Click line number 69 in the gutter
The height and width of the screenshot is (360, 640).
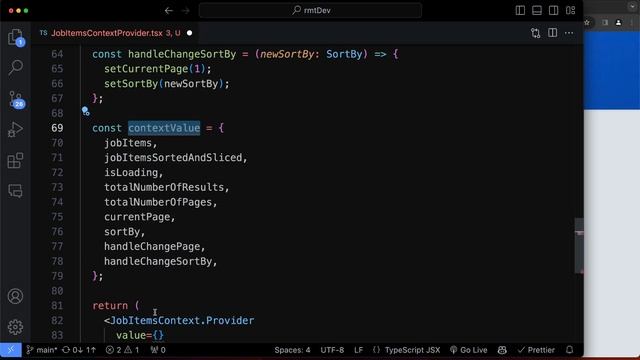click(57, 128)
